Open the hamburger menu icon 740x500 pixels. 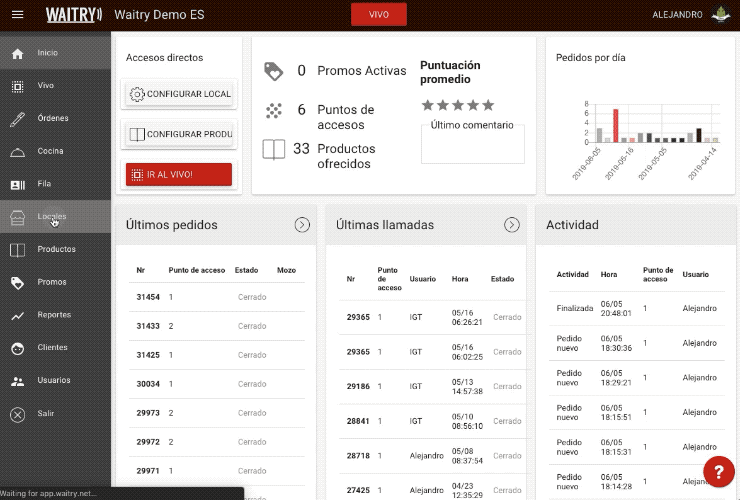pos(17,15)
